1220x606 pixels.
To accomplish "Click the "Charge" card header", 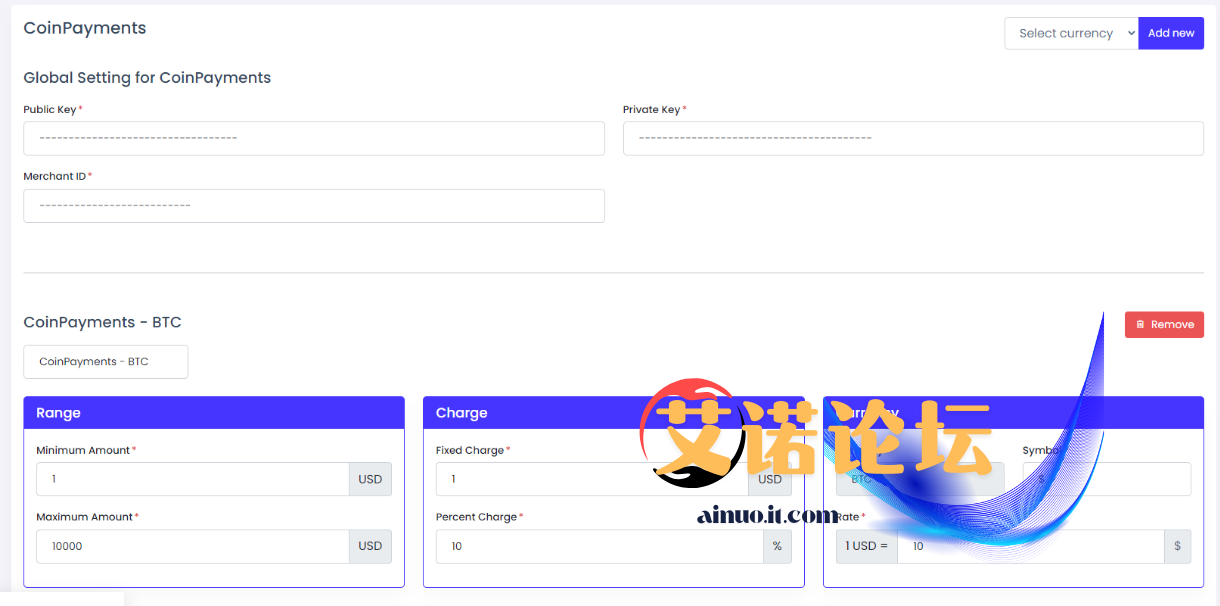I will click(x=614, y=413).
